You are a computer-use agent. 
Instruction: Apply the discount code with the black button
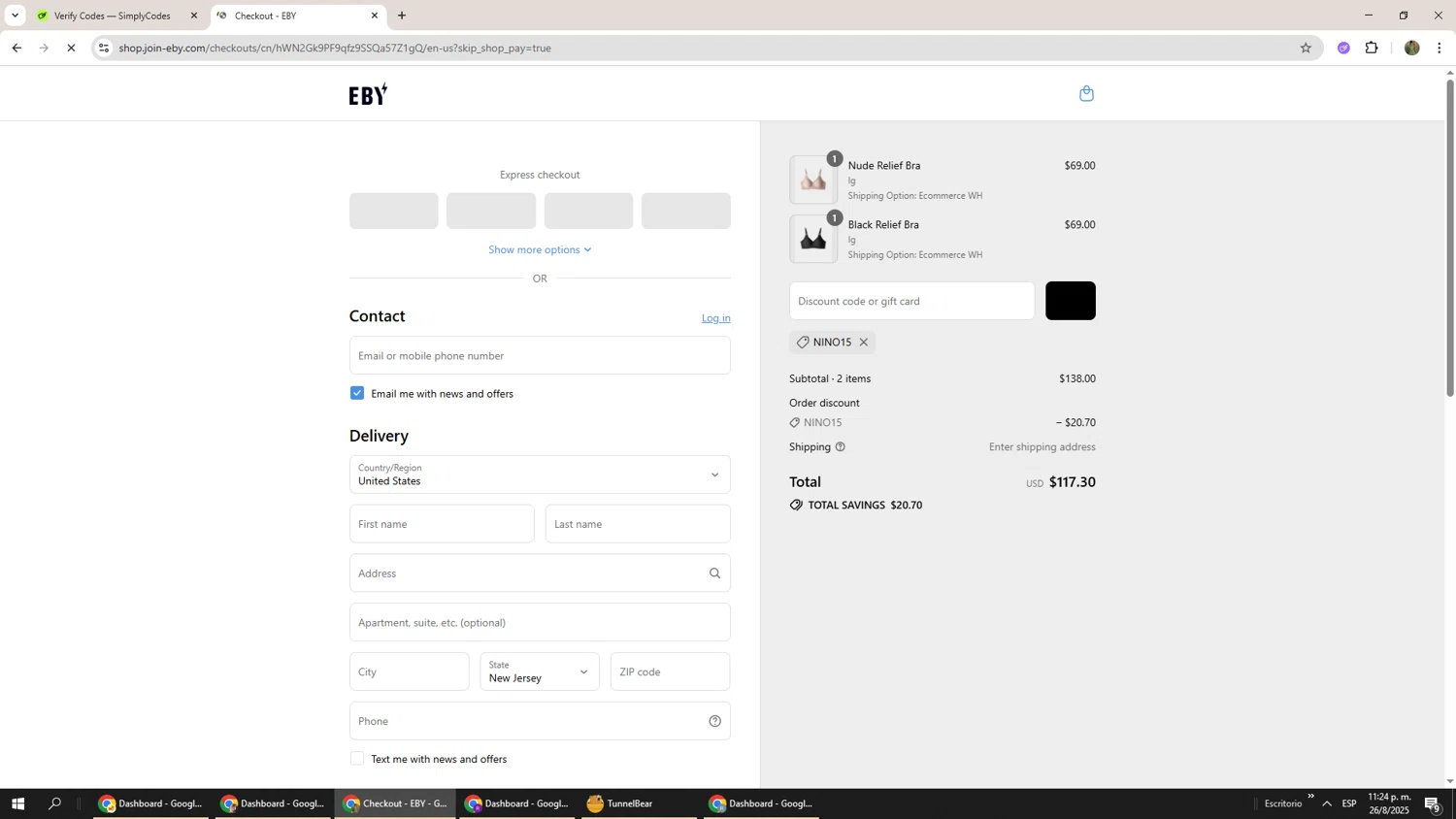point(1071,301)
